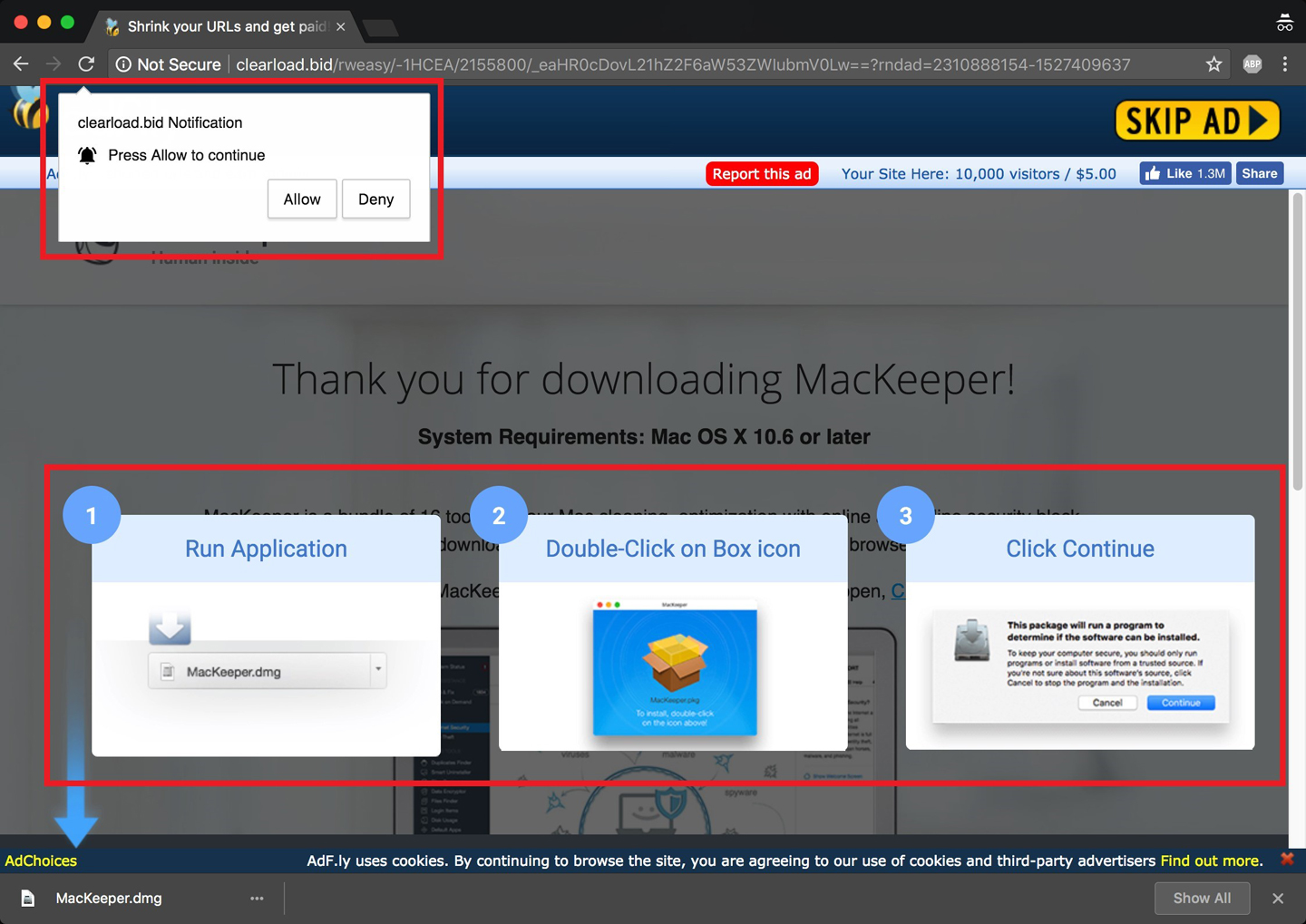Screen dimensions: 1306x924
Task: Open downloaded MacKeeper.dmg in download bar
Action: tap(109, 899)
